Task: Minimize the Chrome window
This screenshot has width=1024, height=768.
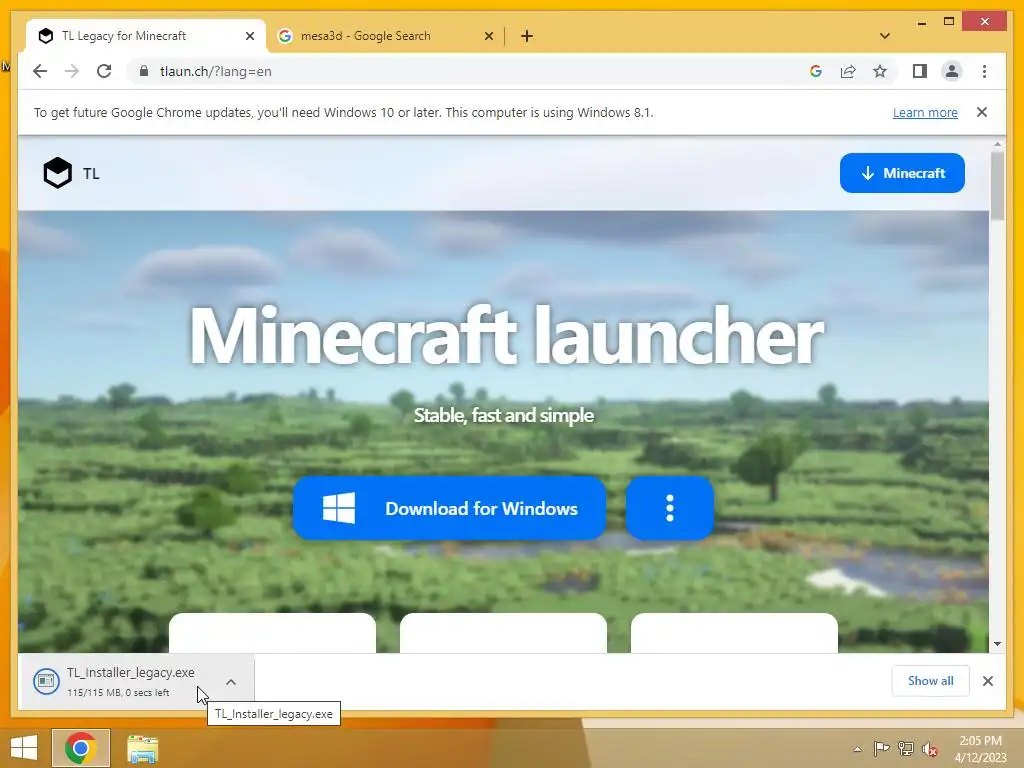Action: tap(921, 22)
